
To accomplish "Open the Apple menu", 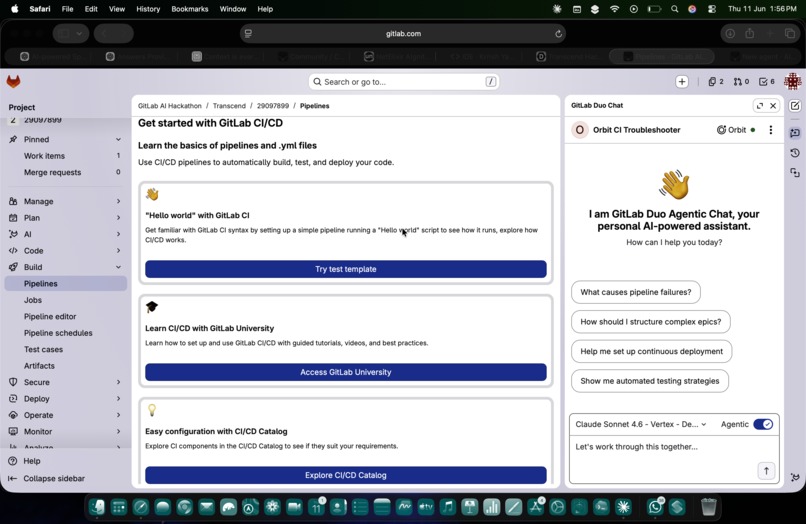I will (x=14, y=9).
